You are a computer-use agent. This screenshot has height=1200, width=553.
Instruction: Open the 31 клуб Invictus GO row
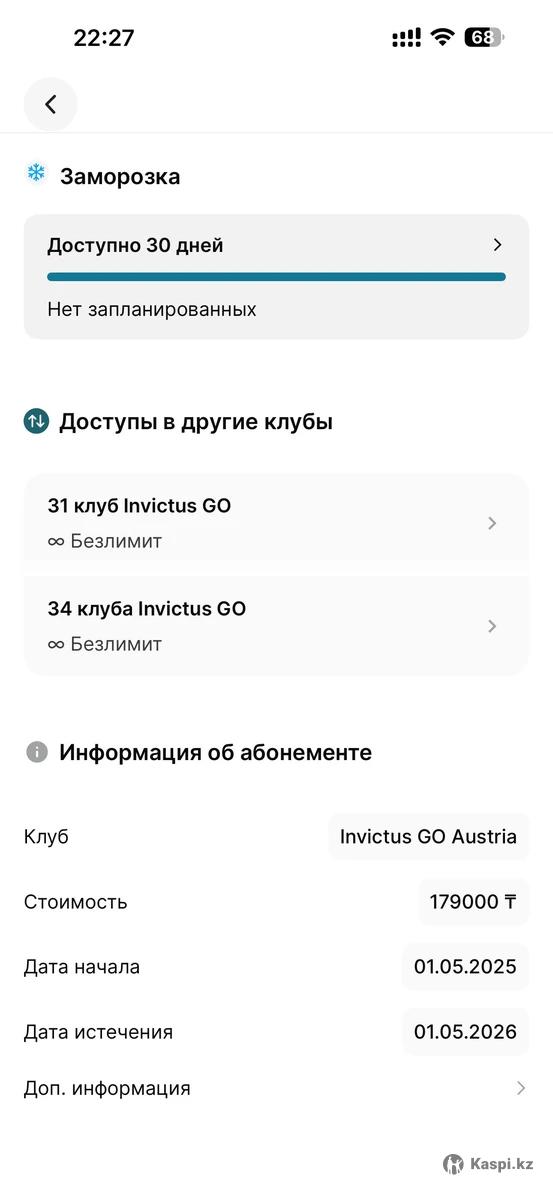coord(276,524)
